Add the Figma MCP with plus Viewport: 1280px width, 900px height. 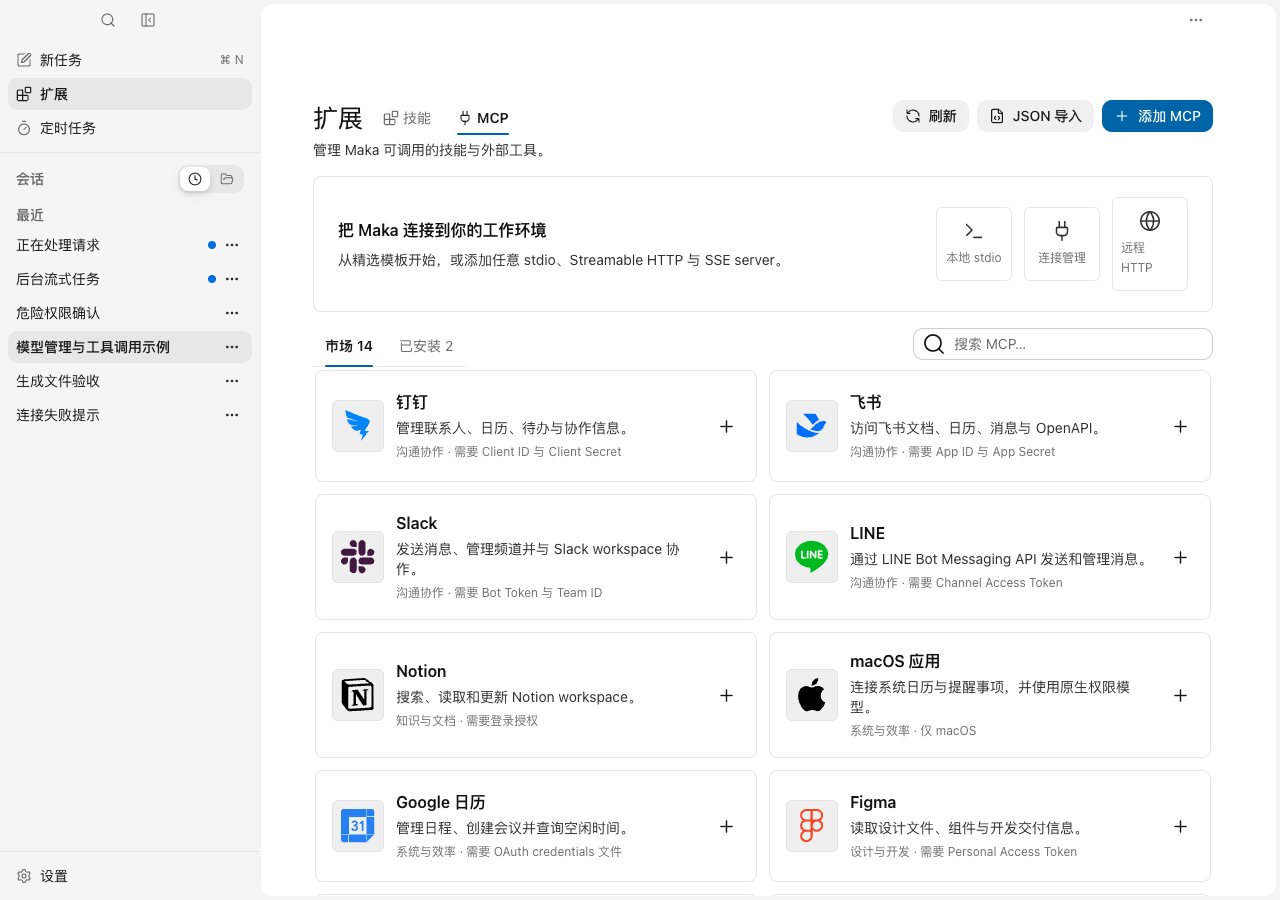point(1181,826)
